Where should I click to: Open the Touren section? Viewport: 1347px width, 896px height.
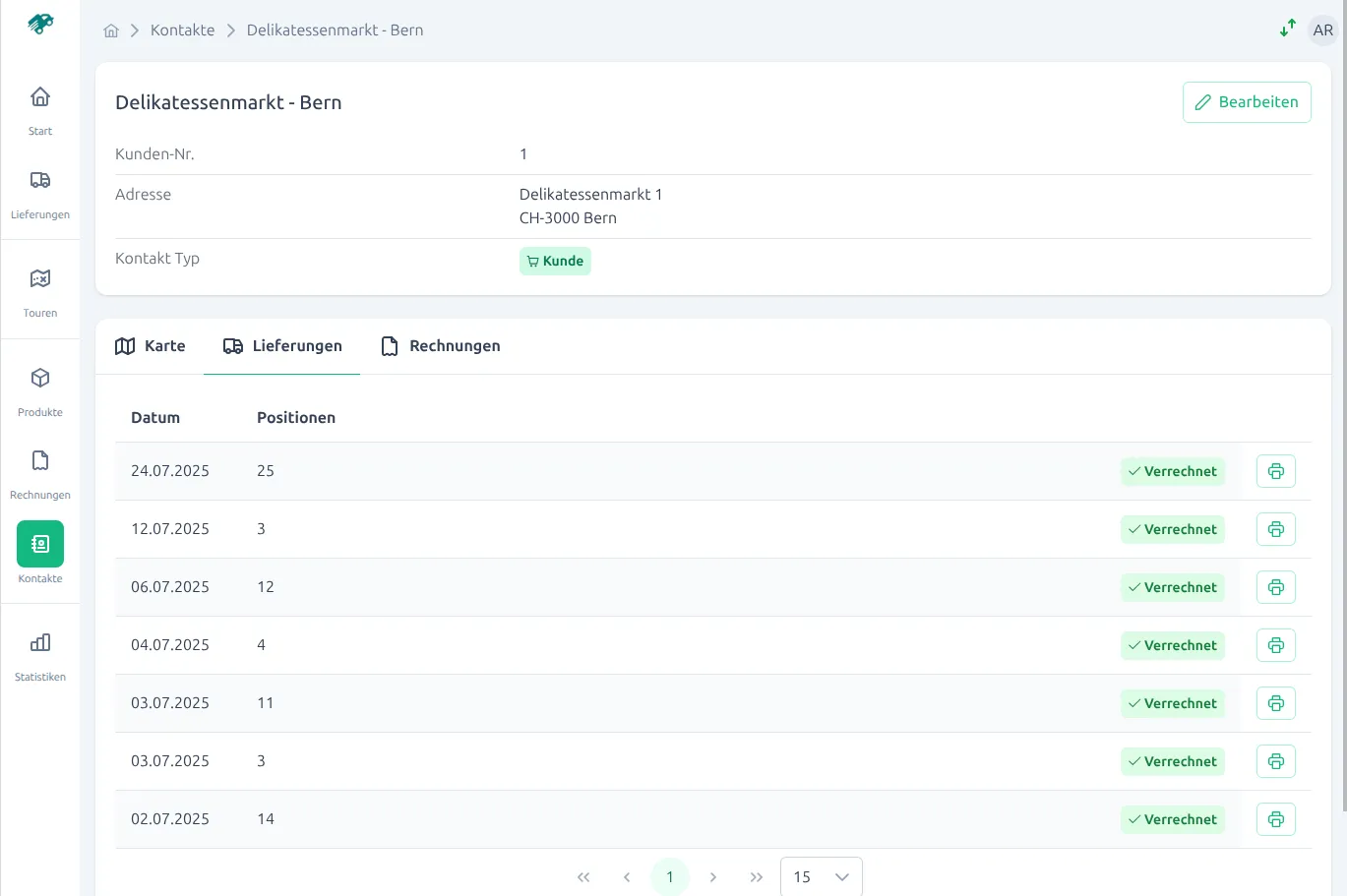click(x=39, y=288)
